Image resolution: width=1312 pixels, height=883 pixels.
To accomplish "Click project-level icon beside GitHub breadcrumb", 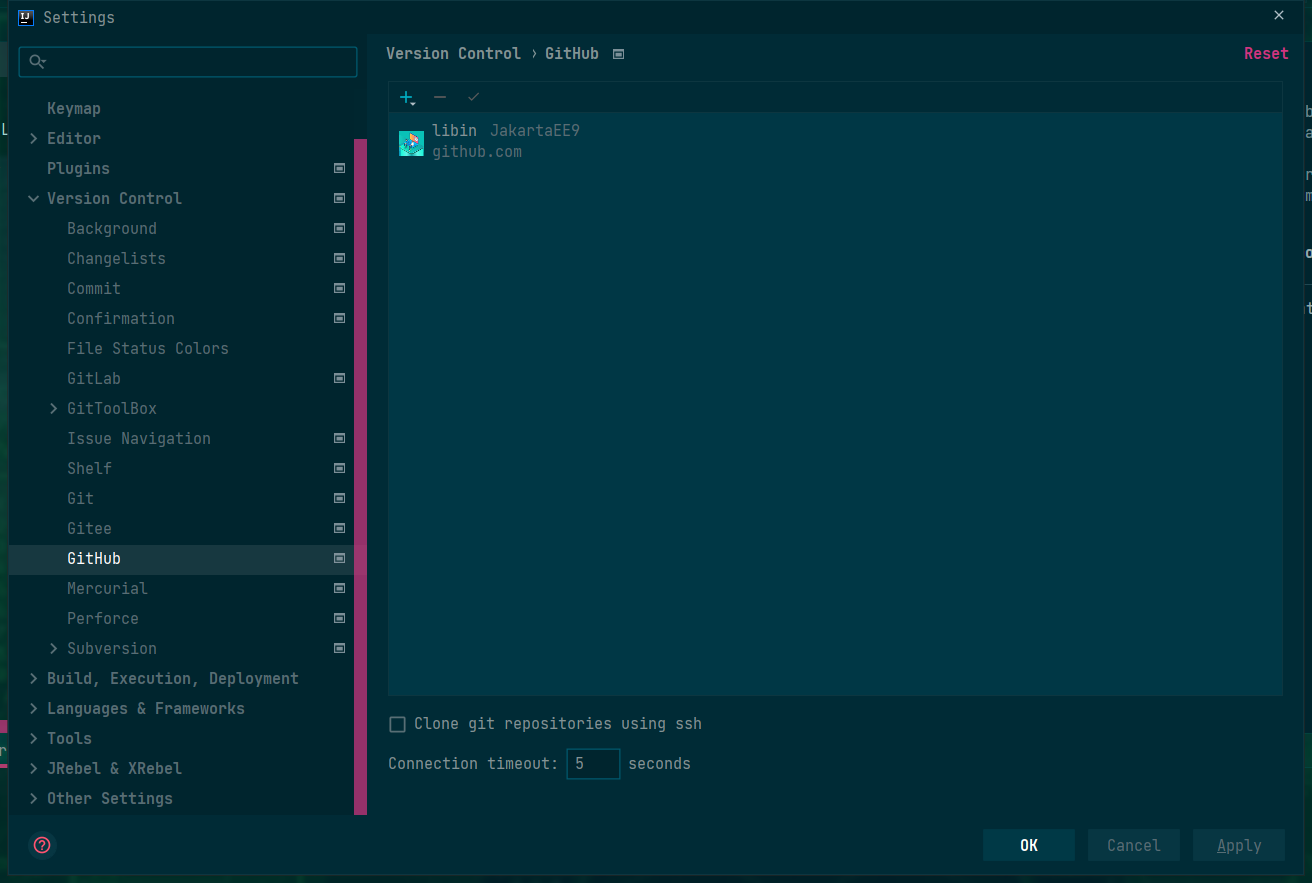I will click(x=618, y=54).
